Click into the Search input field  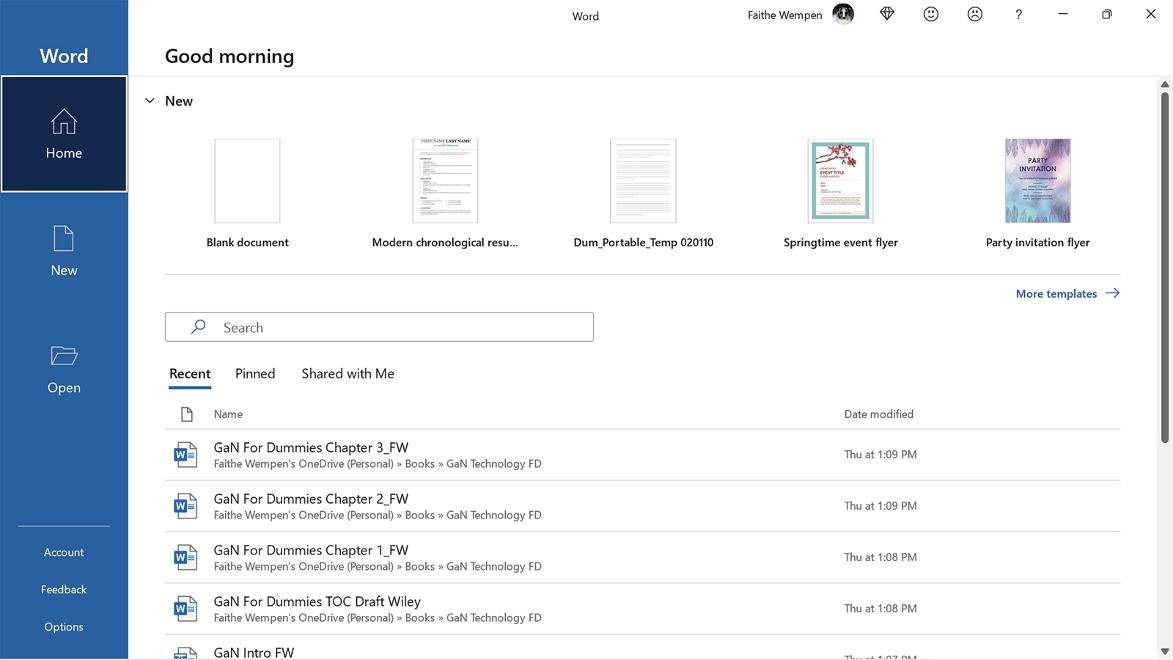pos(379,327)
